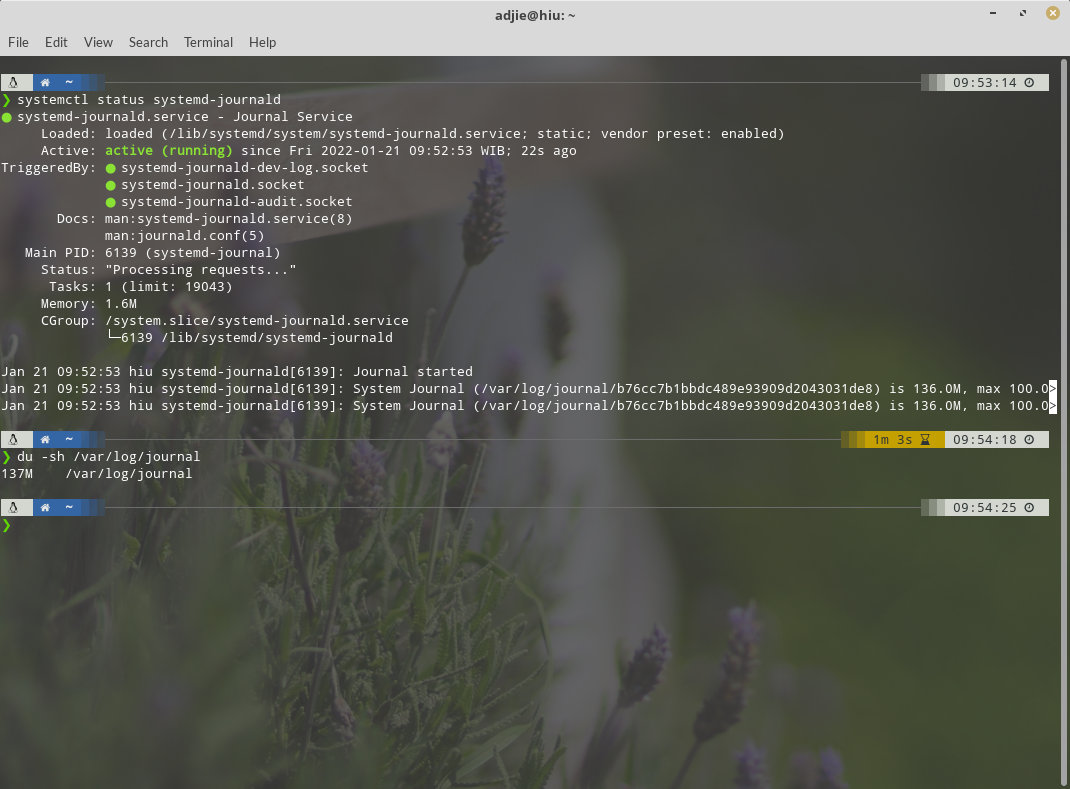
Task: Open the File menu
Action: pyautogui.click(x=18, y=42)
